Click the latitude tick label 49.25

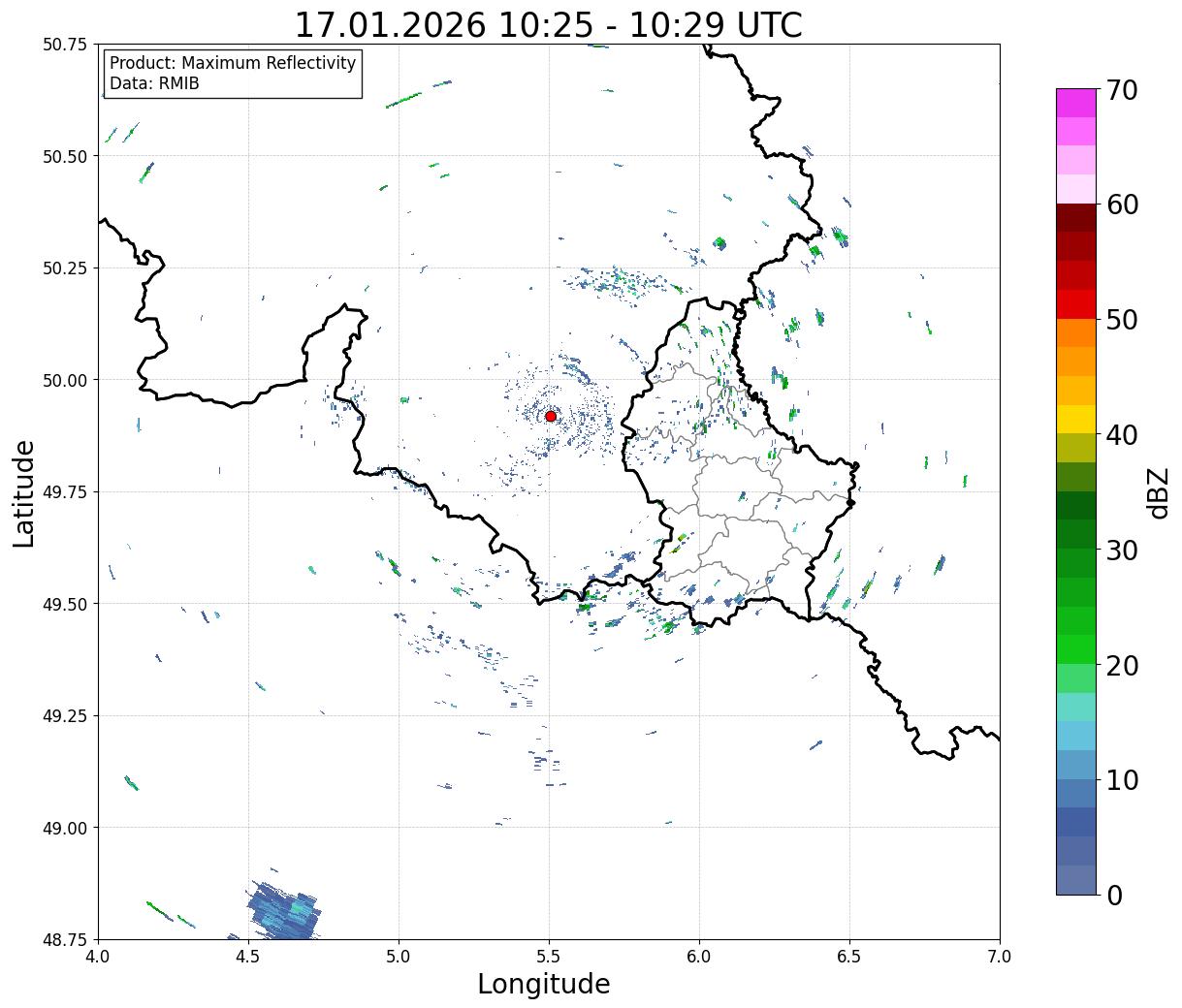(x=65, y=715)
